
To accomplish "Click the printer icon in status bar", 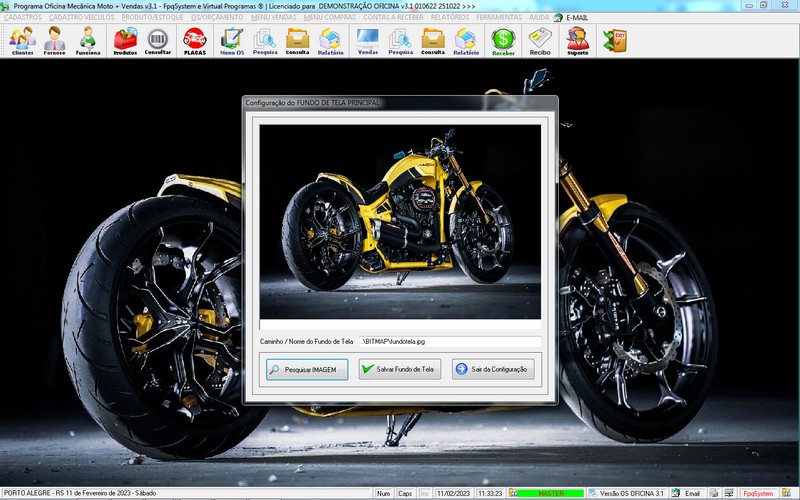I will (714, 493).
